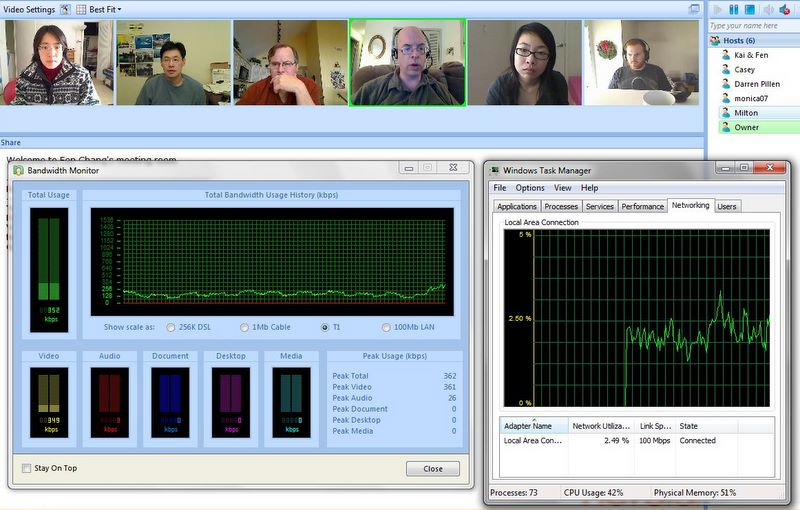Screen dimensions: 800x510
Task: Sort by Link Speed column header
Action: coord(655,426)
